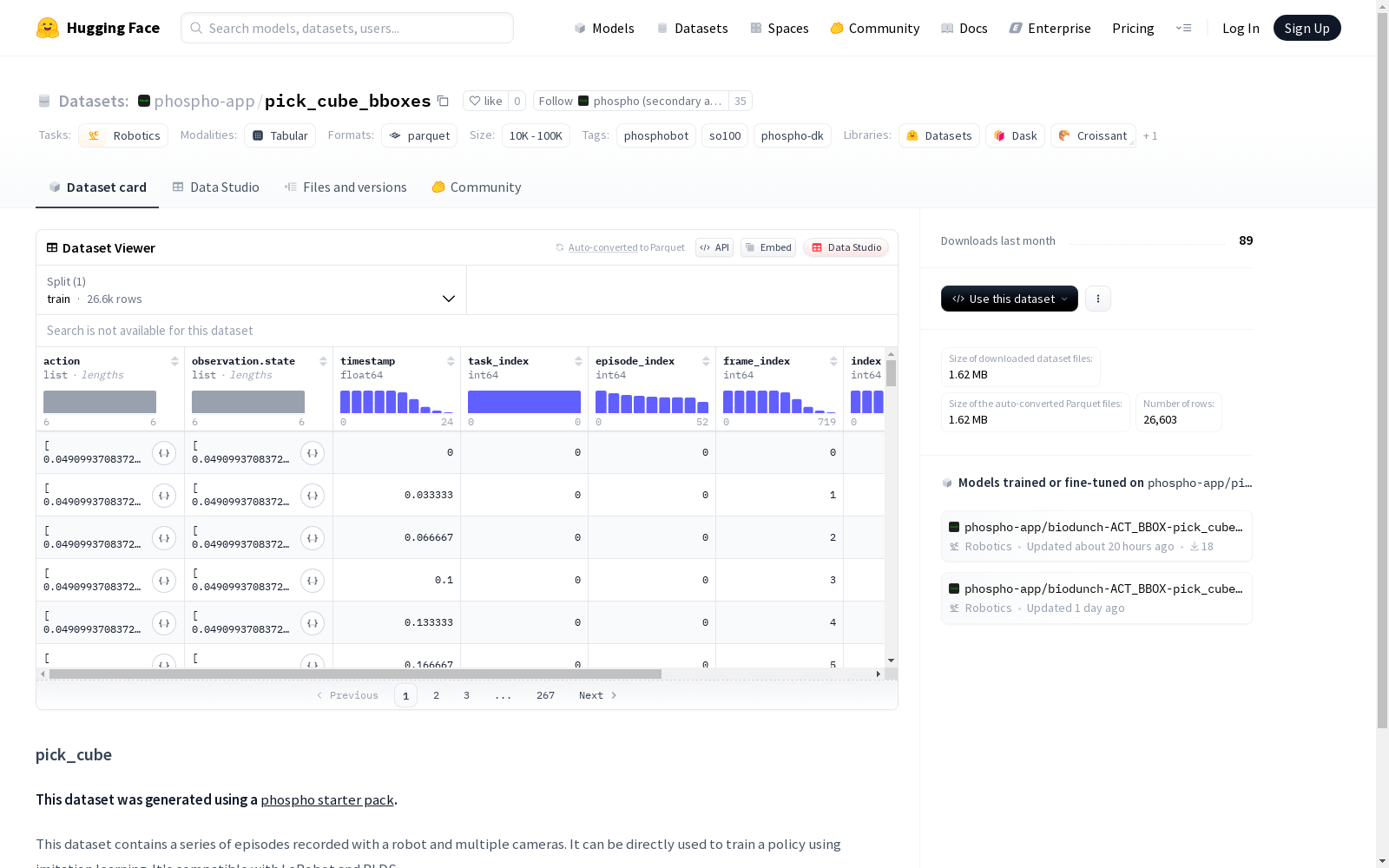The height and width of the screenshot is (868, 1389).
Task: Click the Tabular modality tag
Action: [280, 135]
